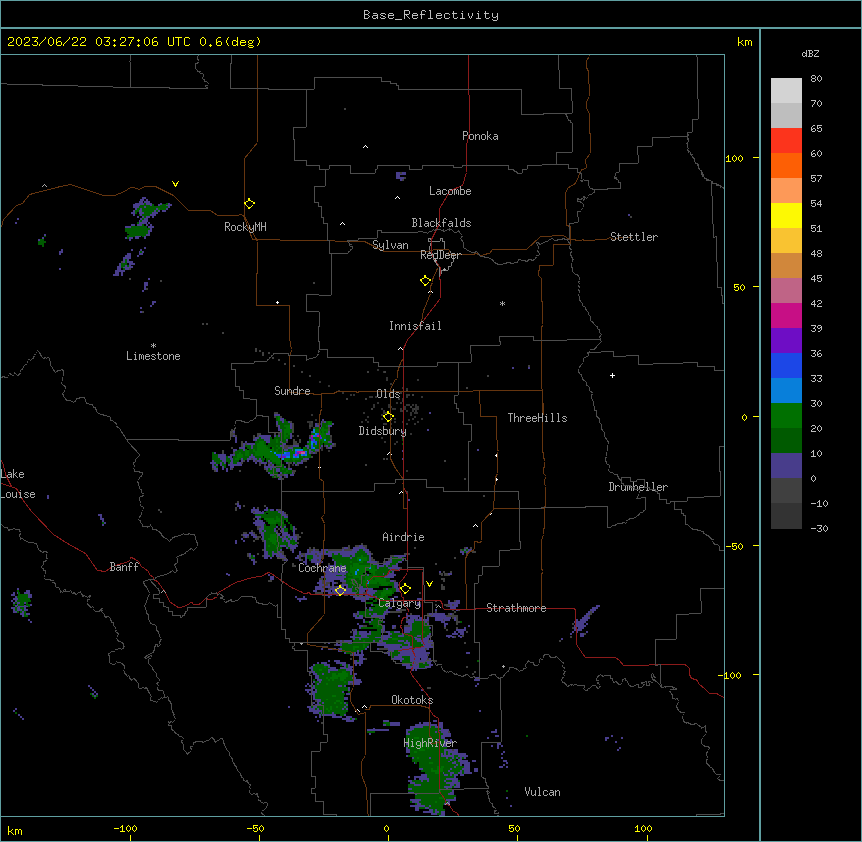The image size is (862, 842).
Task: Click the ThreeHills label
Action: click(538, 418)
